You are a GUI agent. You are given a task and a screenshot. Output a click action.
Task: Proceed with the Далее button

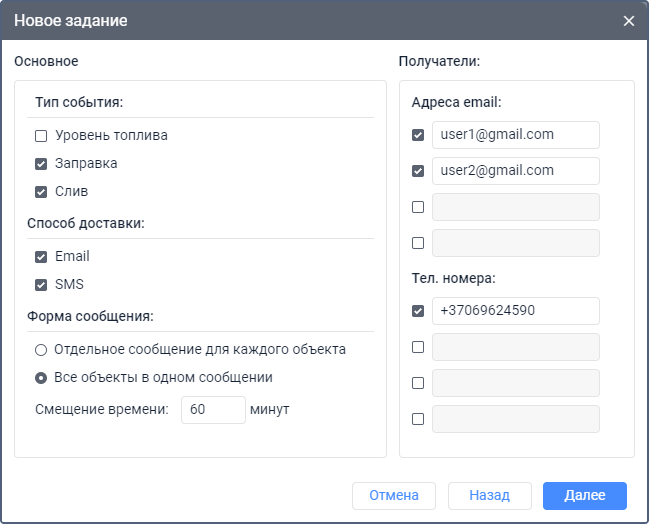(584, 496)
